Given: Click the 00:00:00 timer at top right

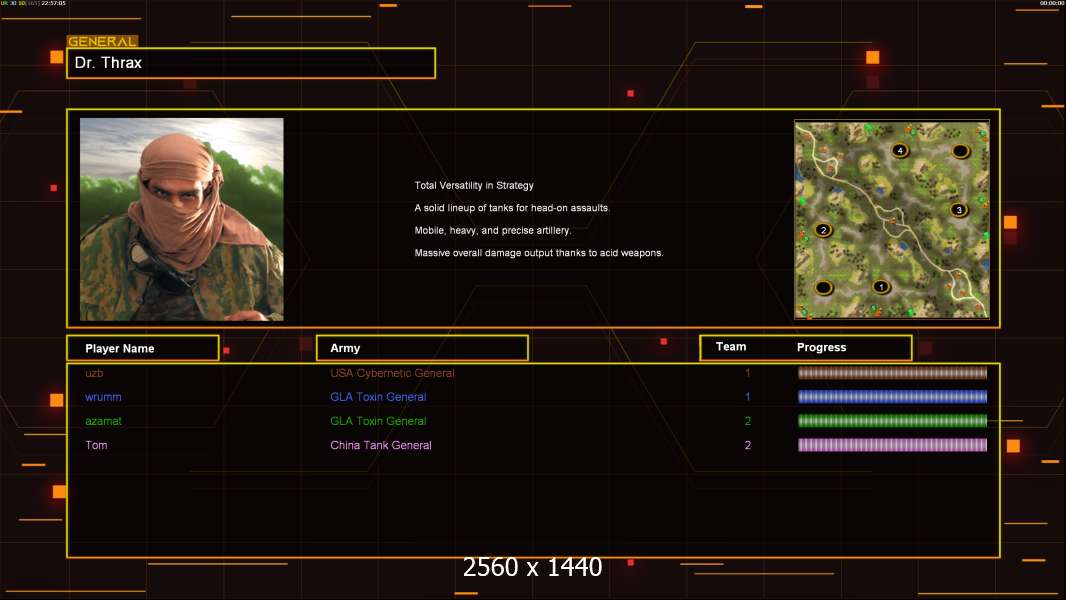Looking at the screenshot, I should pos(1052,3).
